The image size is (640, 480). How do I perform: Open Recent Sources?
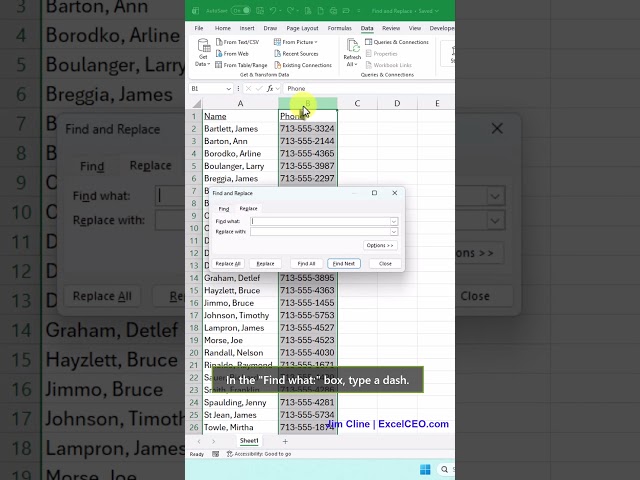point(296,53)
